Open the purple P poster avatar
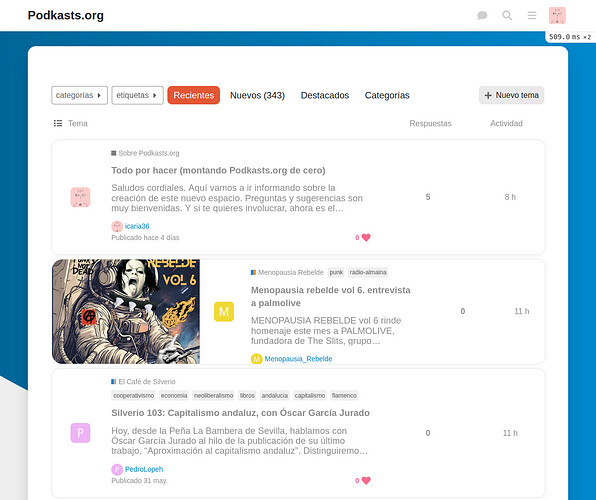Viewport: 596px width, 500px height. [80, 433]
